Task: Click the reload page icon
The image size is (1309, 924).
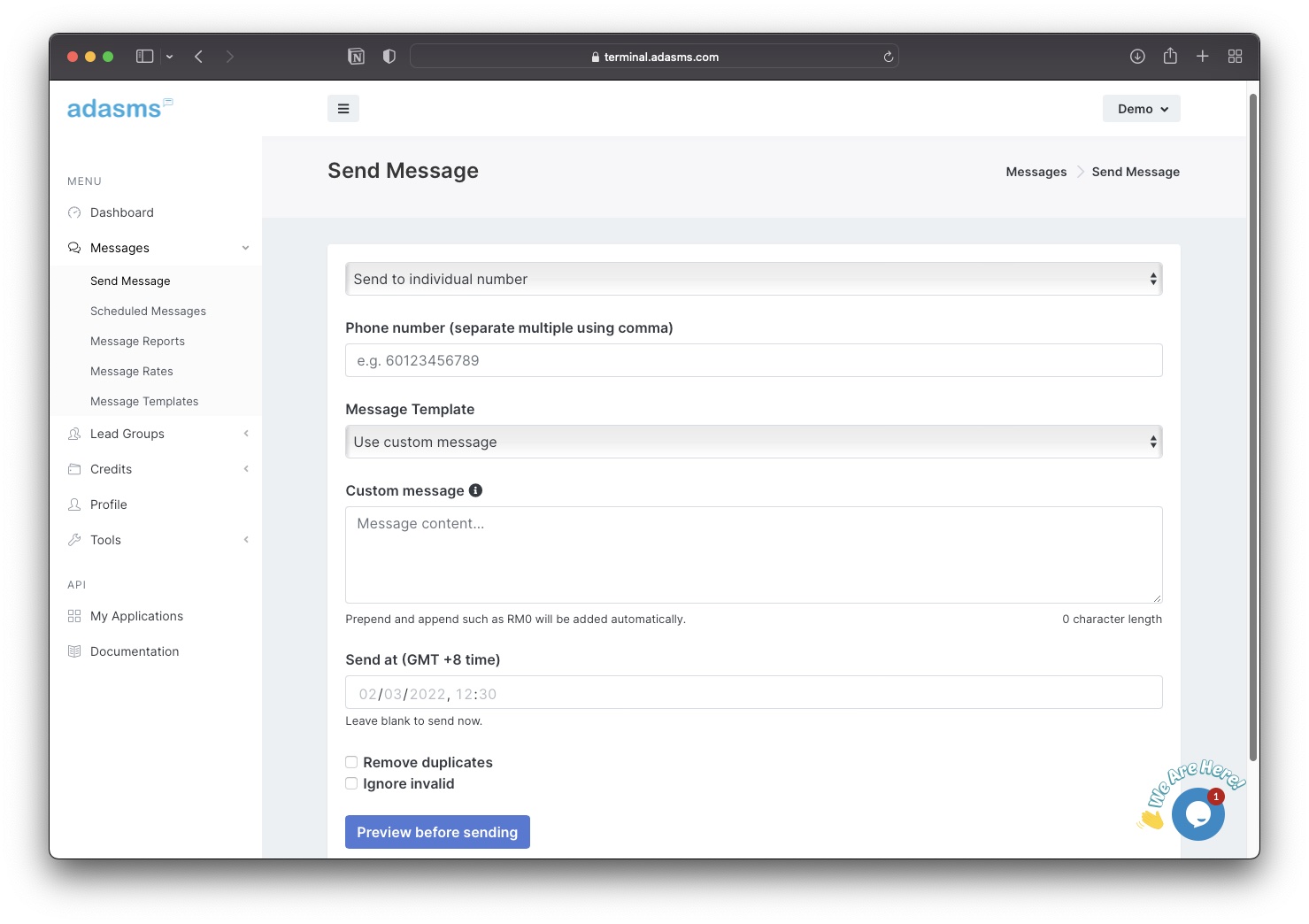Action: (889, 57)
